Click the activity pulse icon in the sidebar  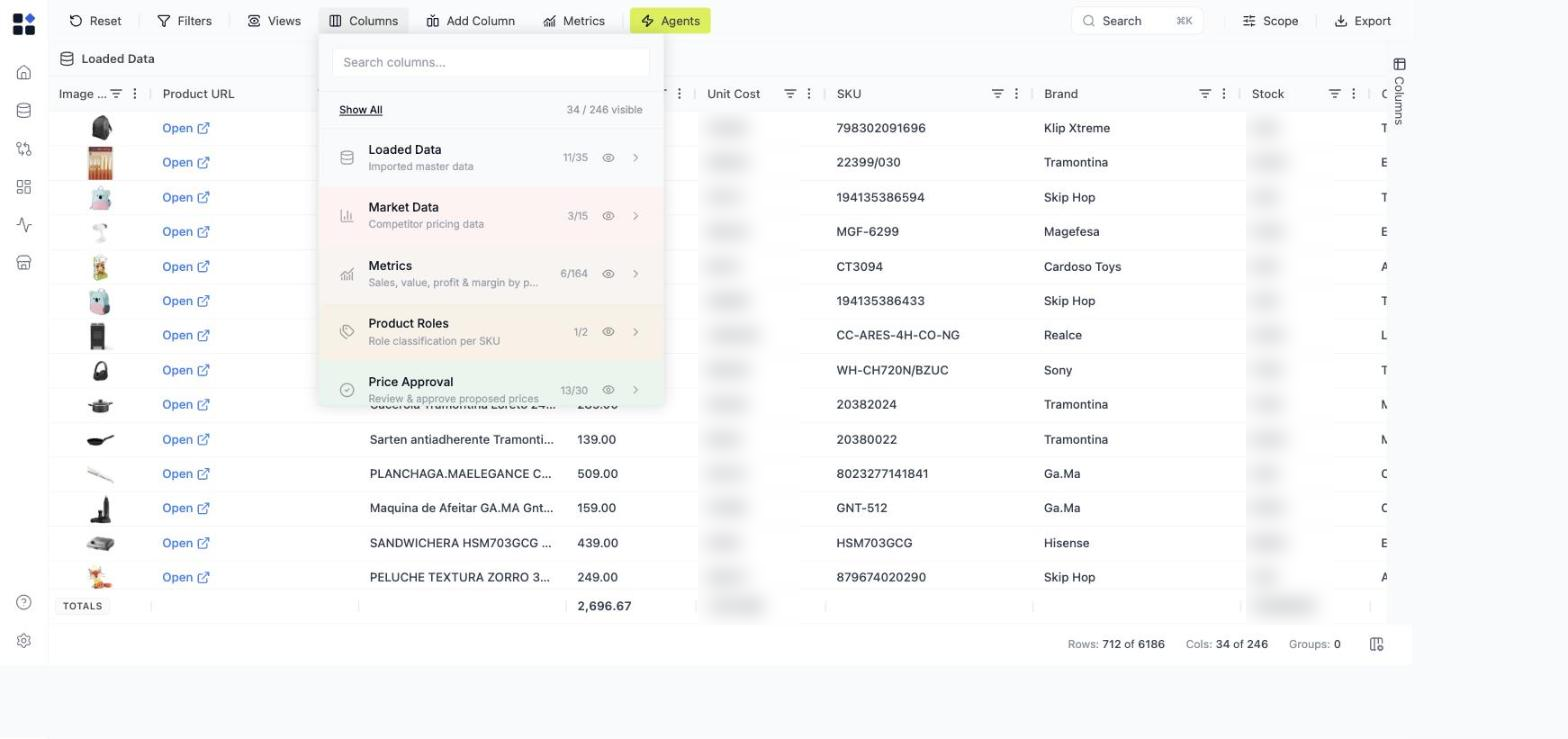tap(24, 225)
